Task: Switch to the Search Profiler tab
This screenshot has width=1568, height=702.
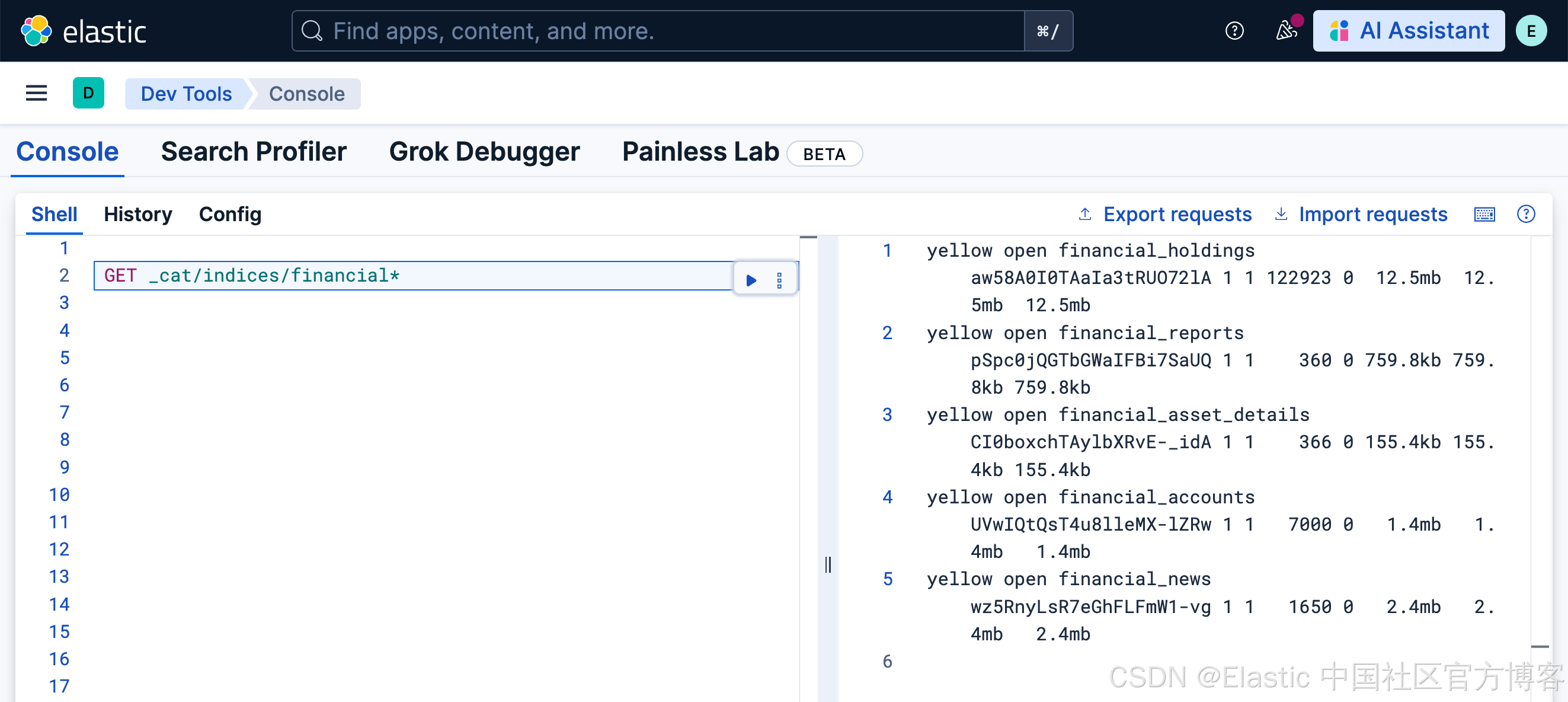Action: tap(254, 152)
